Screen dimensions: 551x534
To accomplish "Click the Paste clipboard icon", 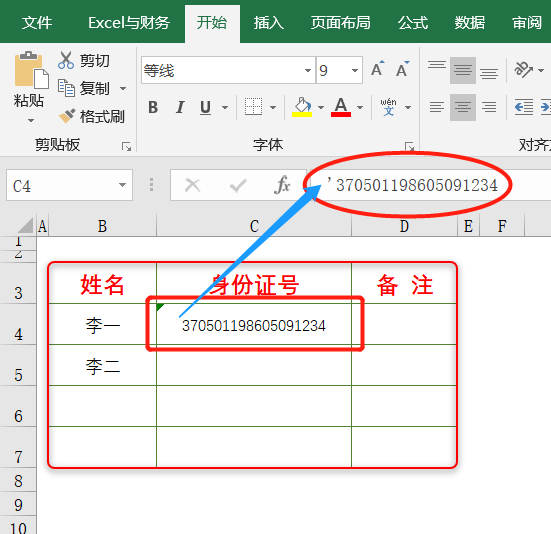I will click(31, 70).
